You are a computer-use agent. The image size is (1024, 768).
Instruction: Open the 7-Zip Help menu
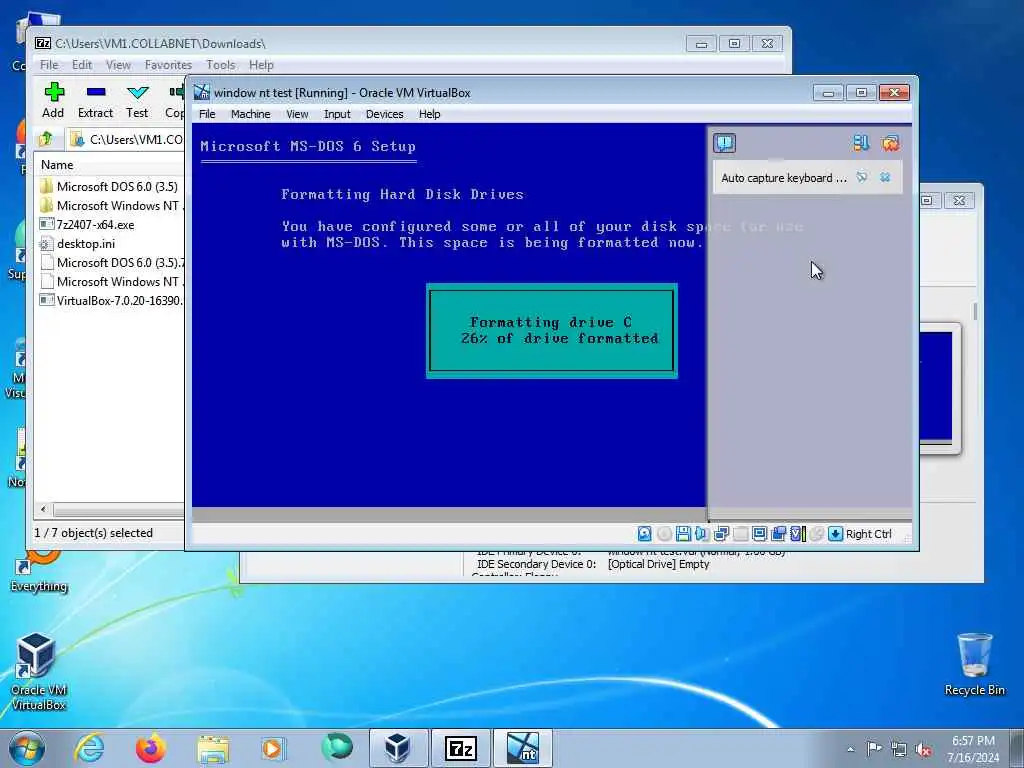pos(261,65)
